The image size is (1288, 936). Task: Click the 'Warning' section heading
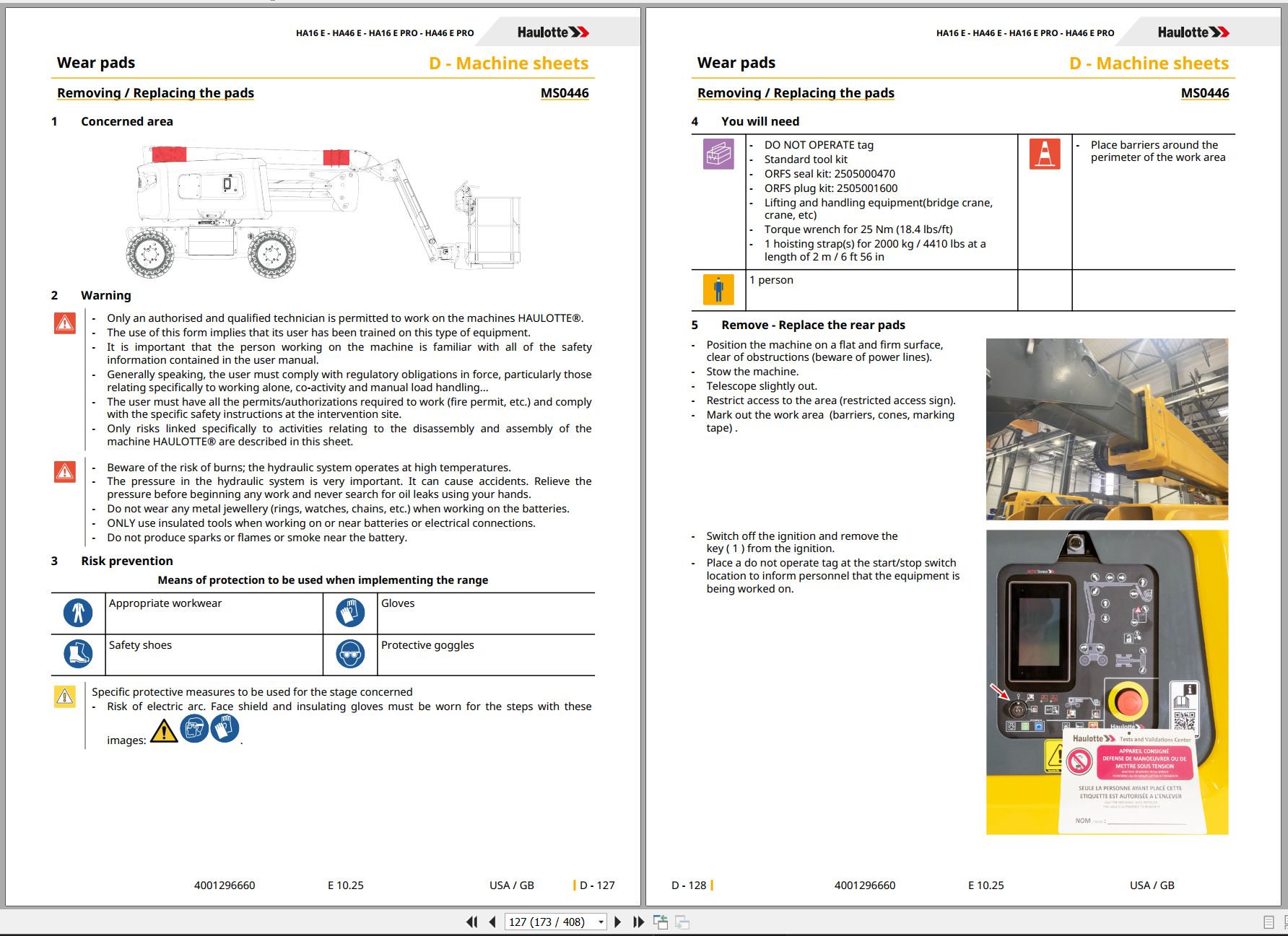click(x=106, y=295)
